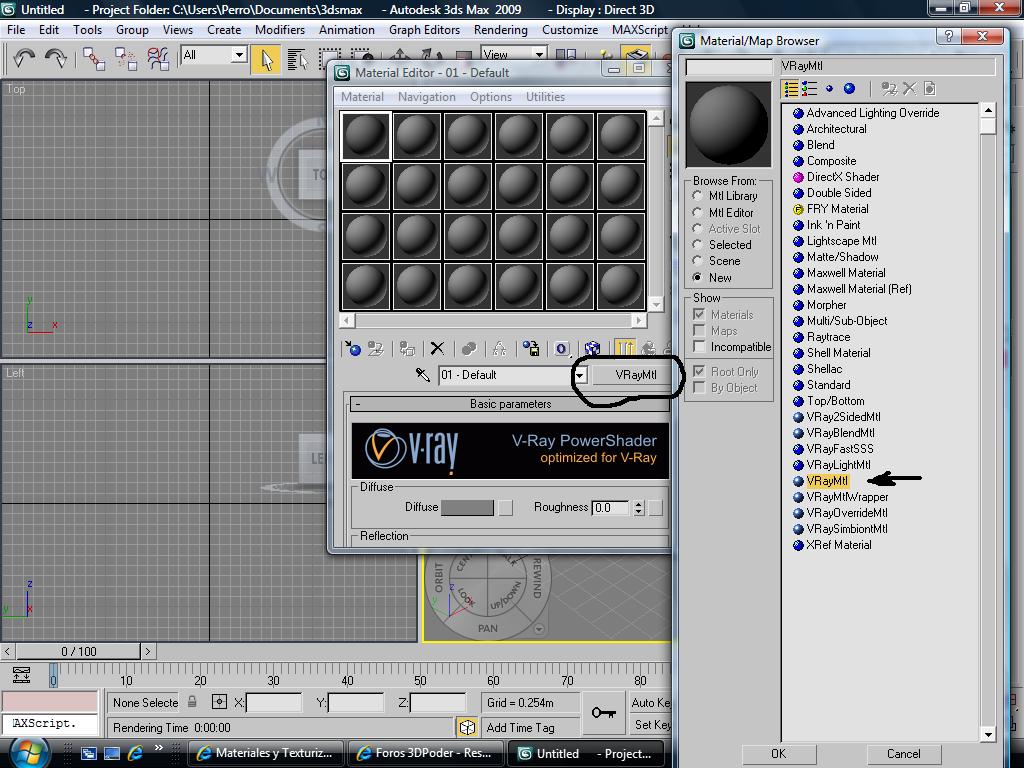Select Scene radio button under Browse From
The height and width of the screenshot is (768, 1024).
697,261
